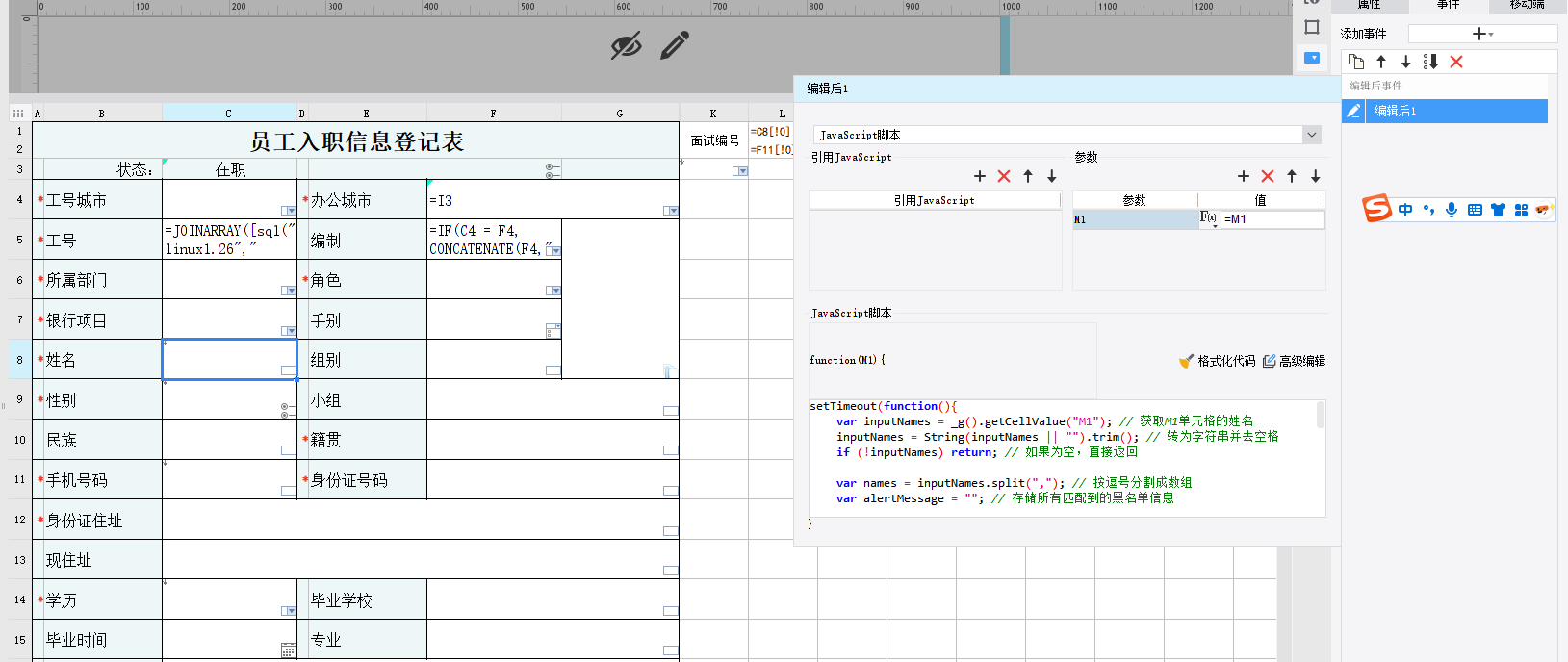Viewport: 1568px width, 662px height.
Task: Move the selected event up in the list
Action: tap(1381, 62)
